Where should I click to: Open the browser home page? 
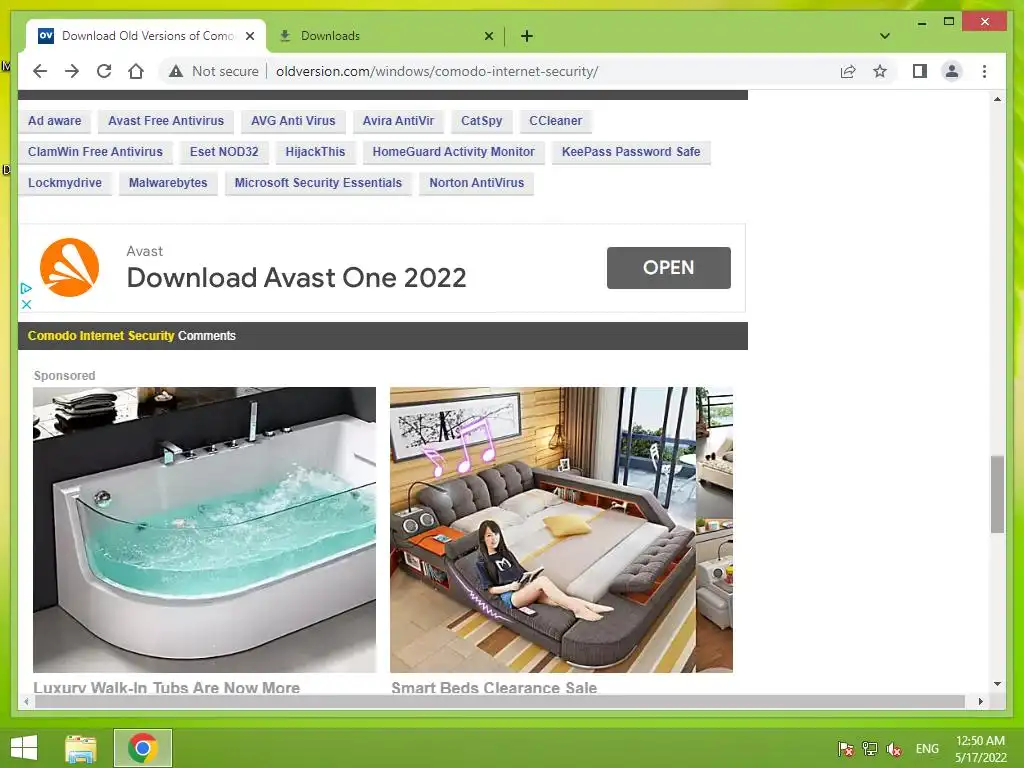point(136,71)
